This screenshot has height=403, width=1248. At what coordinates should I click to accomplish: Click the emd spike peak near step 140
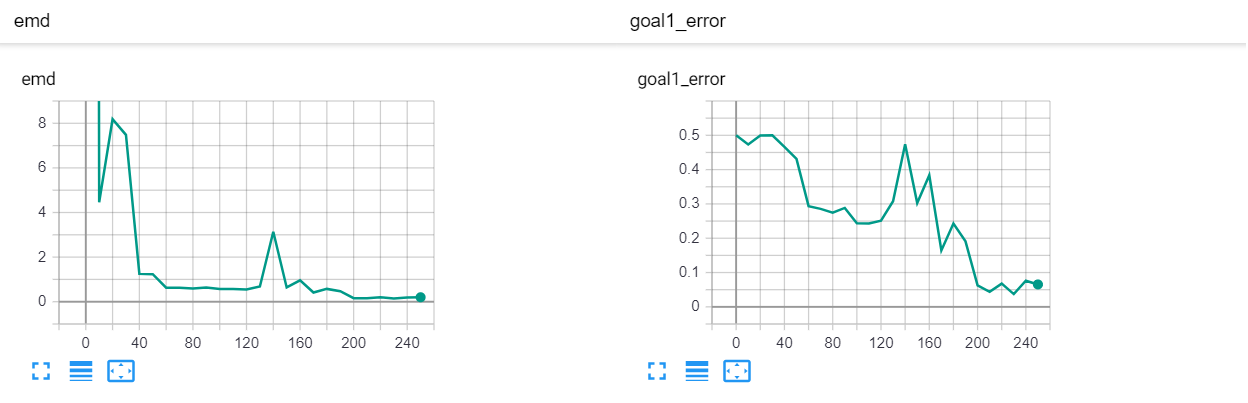[273, 232]
